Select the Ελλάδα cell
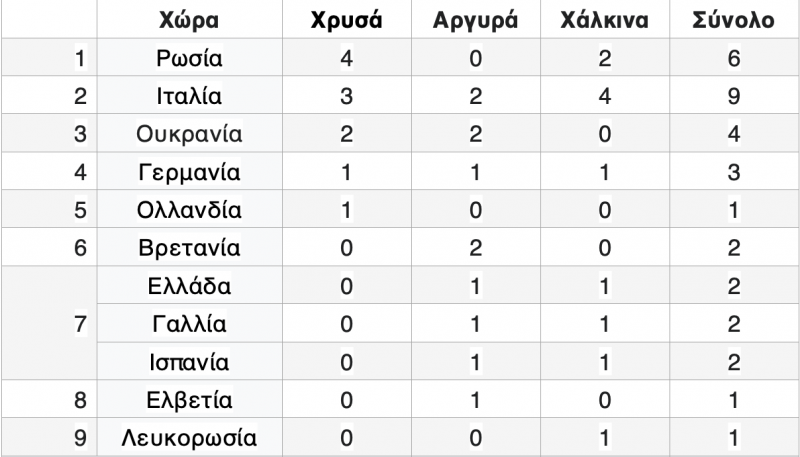 (x=189, y=287)
